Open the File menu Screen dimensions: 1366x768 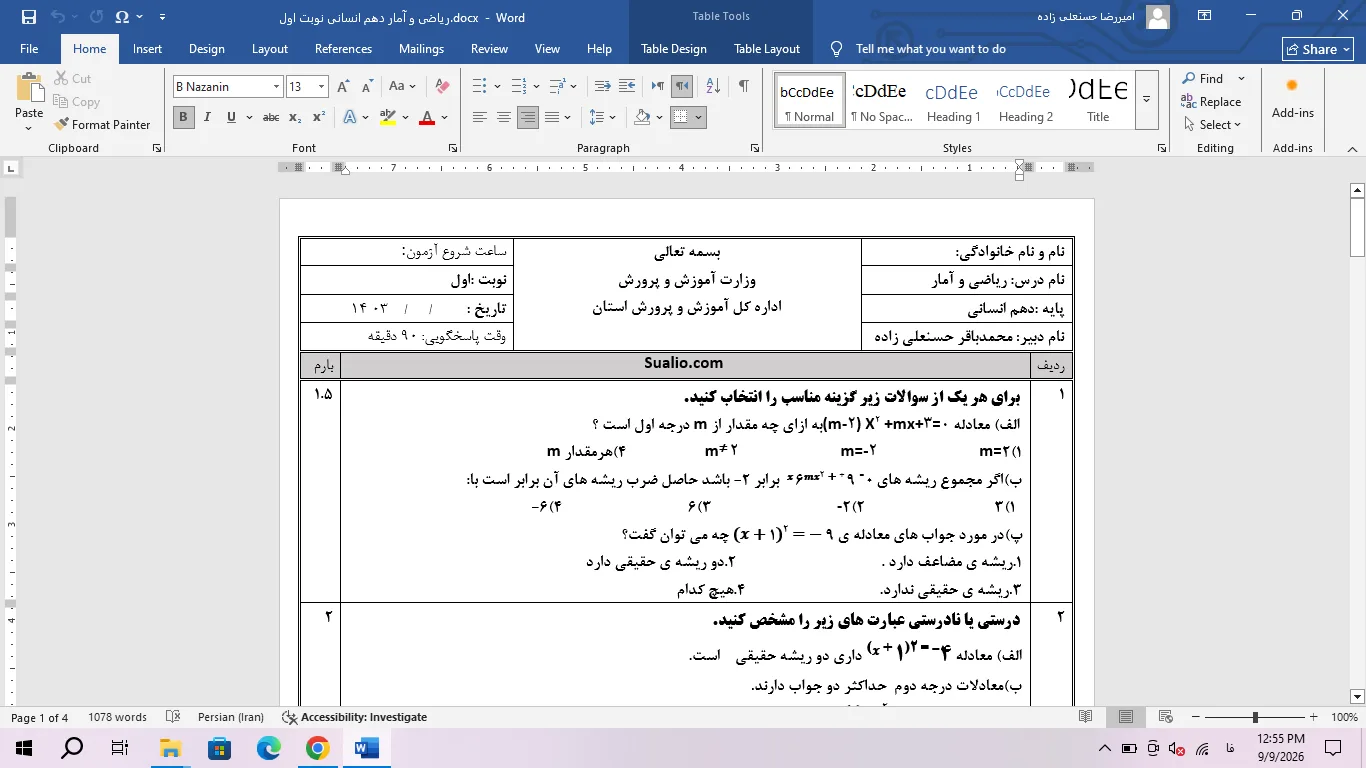[29, 48]
